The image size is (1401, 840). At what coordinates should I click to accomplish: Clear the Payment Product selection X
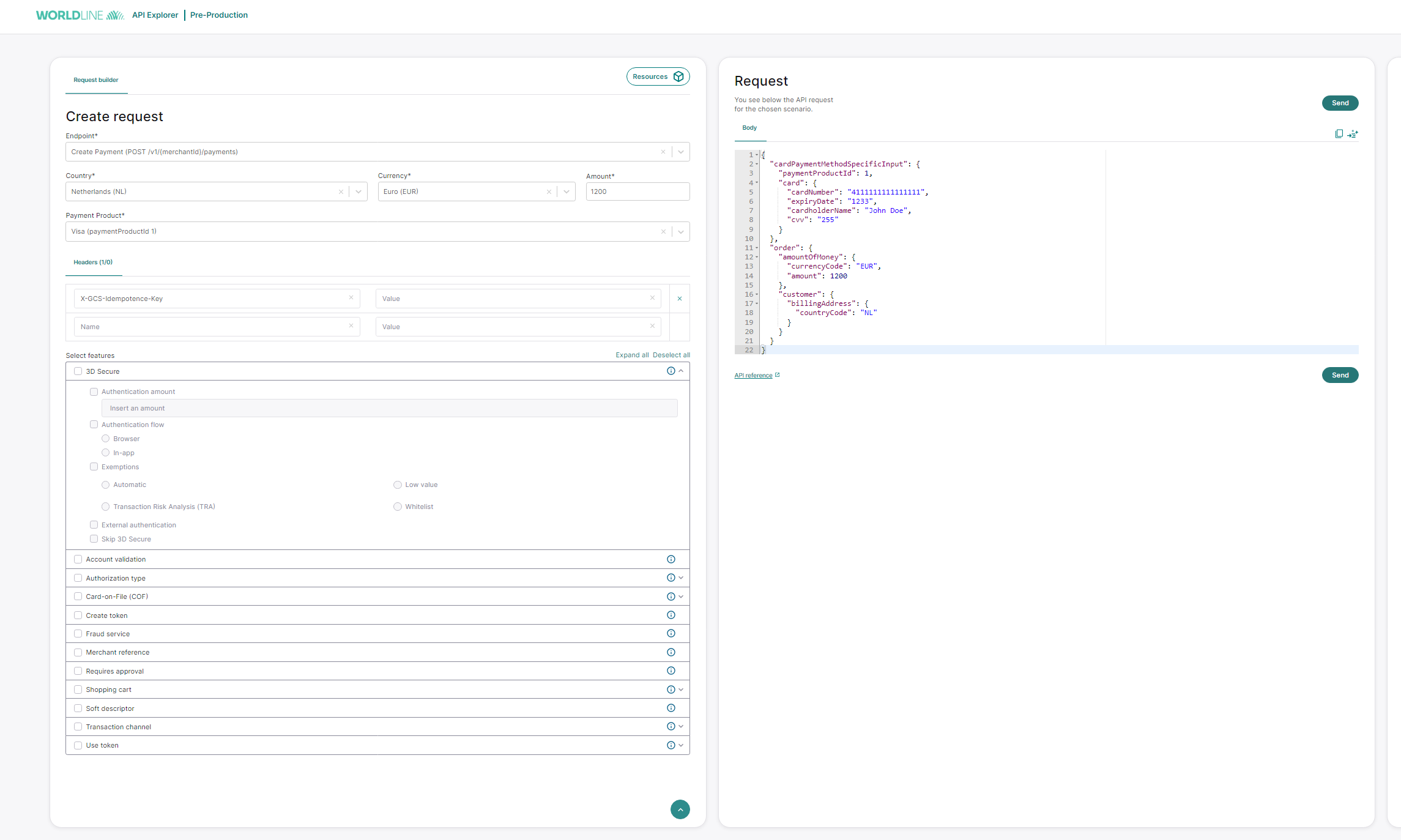[663, 231]
